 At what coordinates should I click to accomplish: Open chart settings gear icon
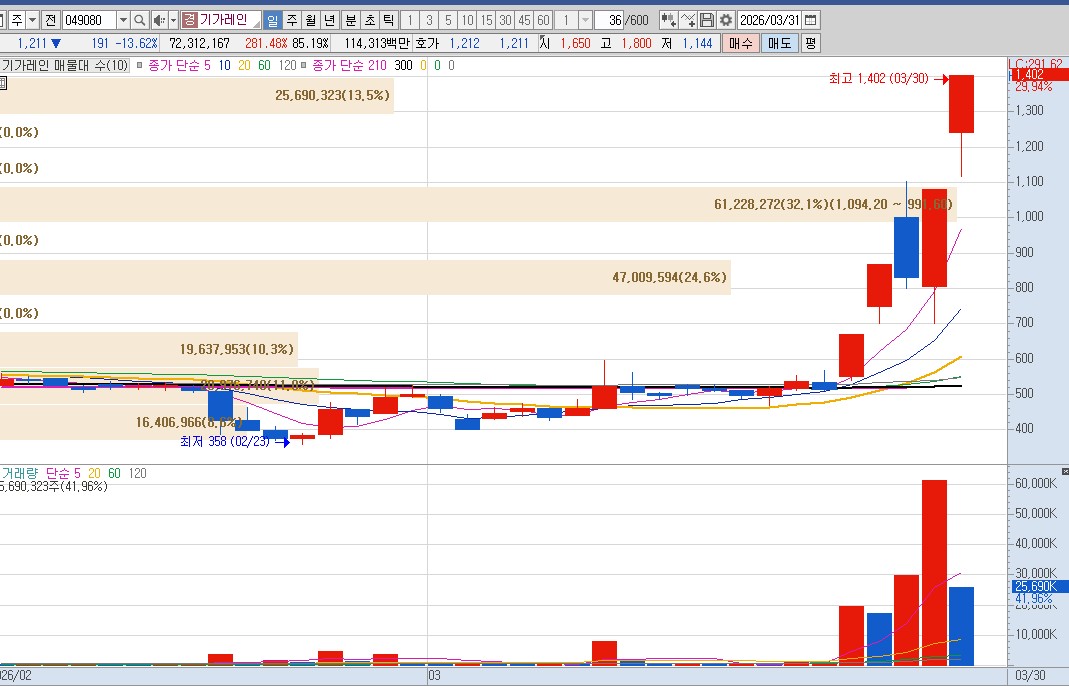click(725, 20)
